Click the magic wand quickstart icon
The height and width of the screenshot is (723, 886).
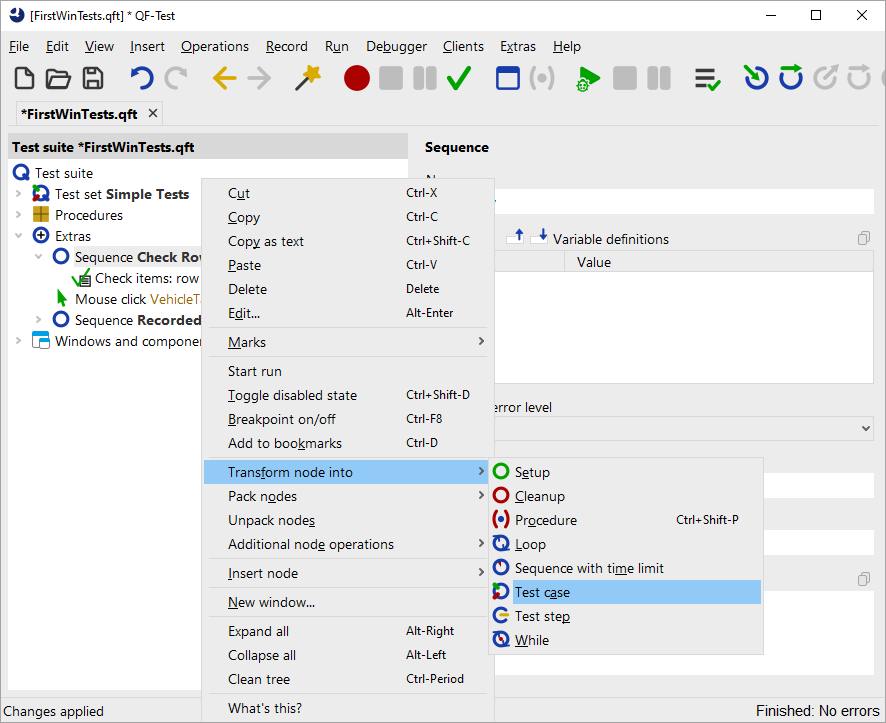click(307, 78)
